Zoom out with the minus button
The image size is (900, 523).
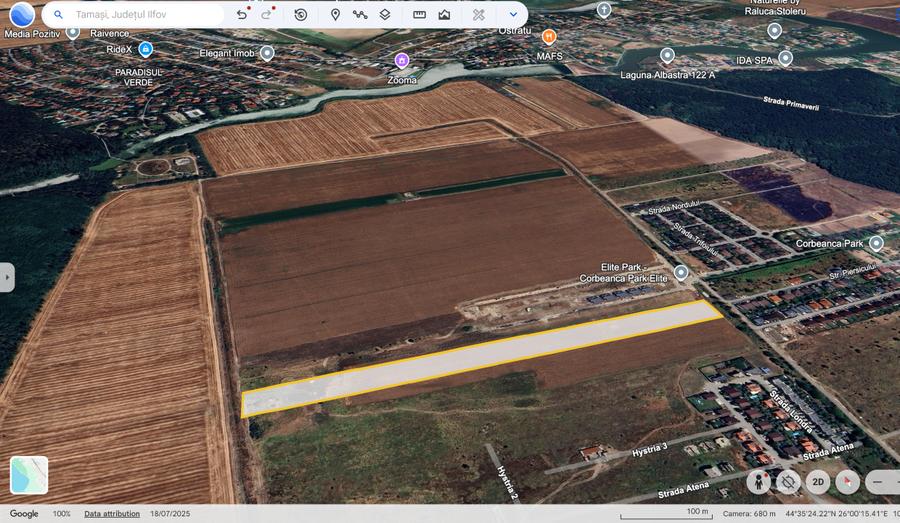coord(878,482)
